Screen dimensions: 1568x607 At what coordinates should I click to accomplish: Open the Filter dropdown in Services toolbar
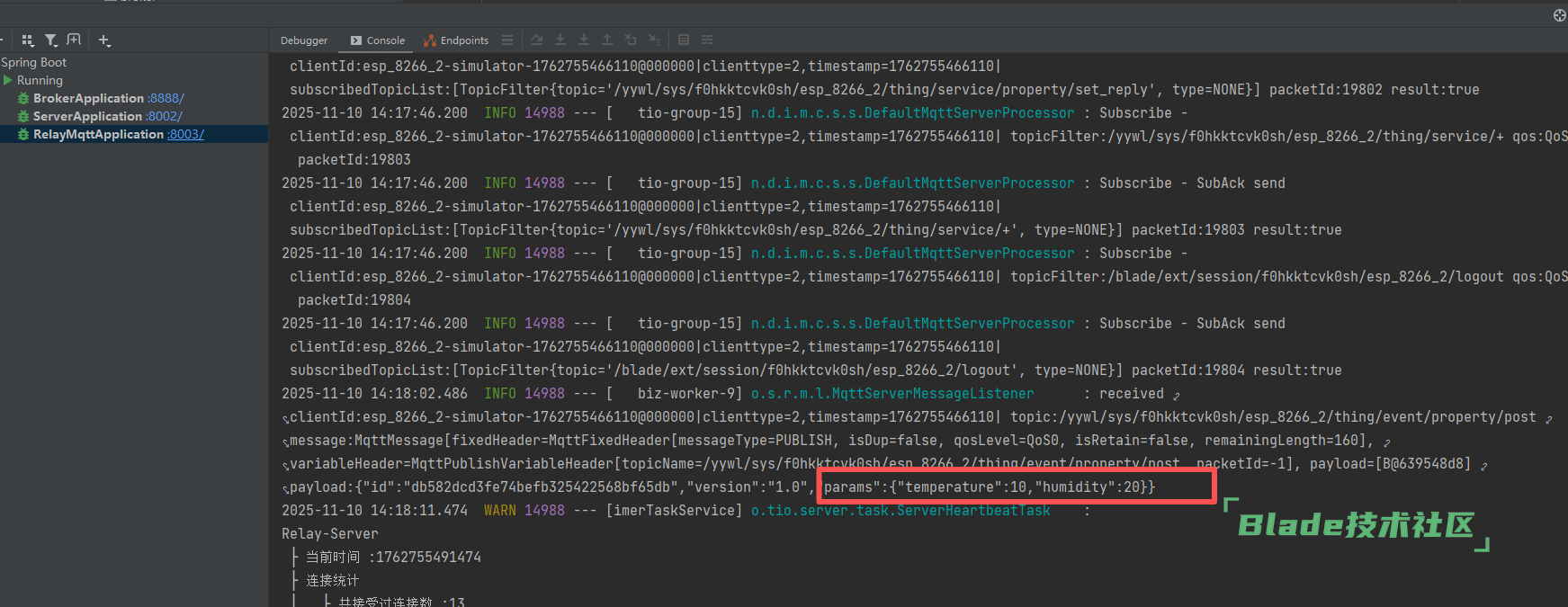point(51,40)
